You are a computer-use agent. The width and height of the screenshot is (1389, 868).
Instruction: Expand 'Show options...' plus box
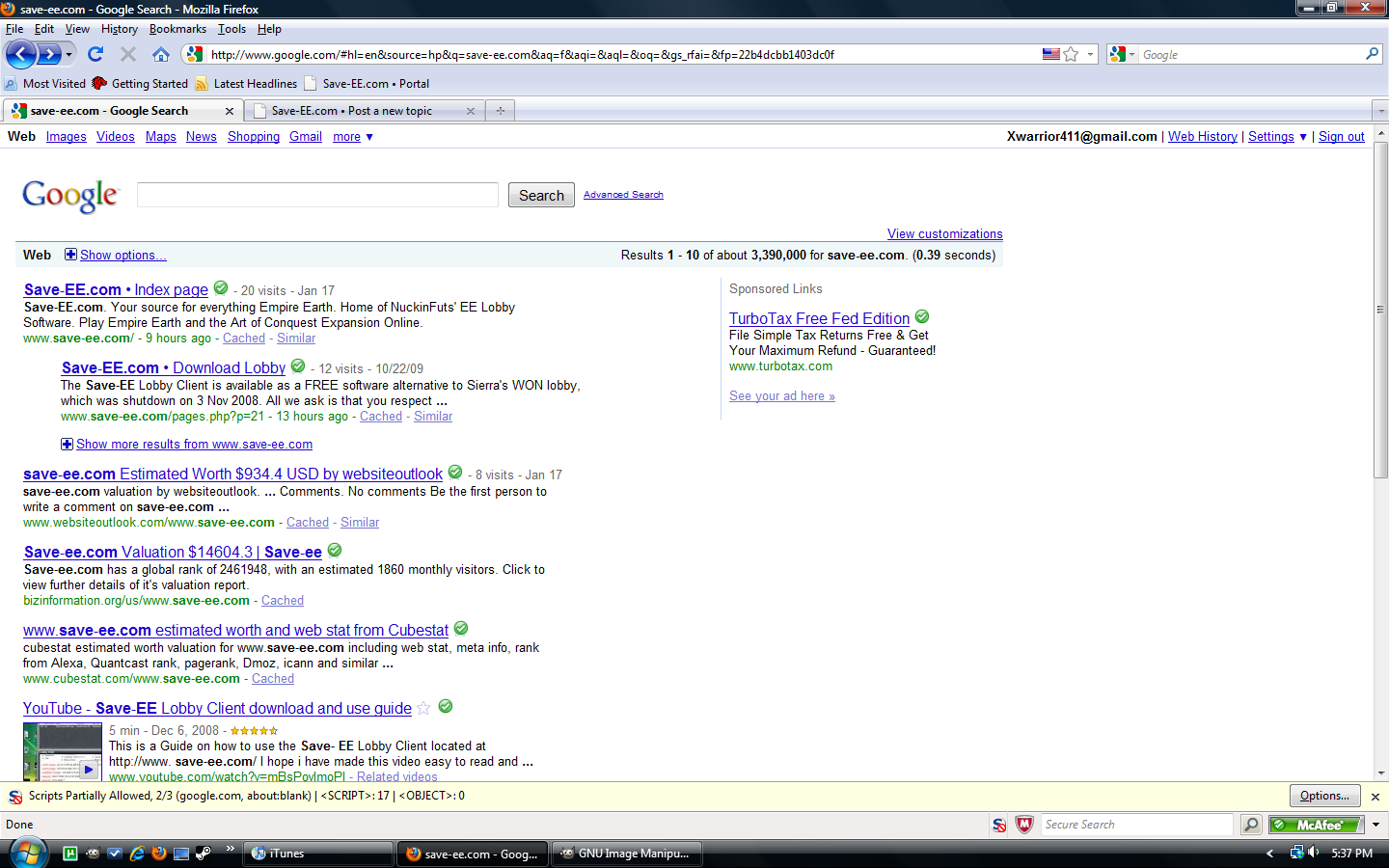[x=70, y=255]
